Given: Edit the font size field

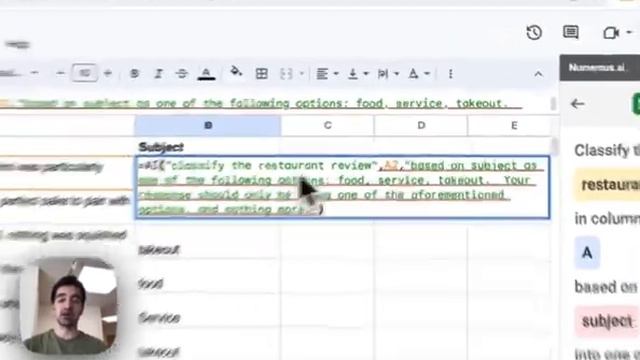Looking at the screenshot, I should click(84, 73).
